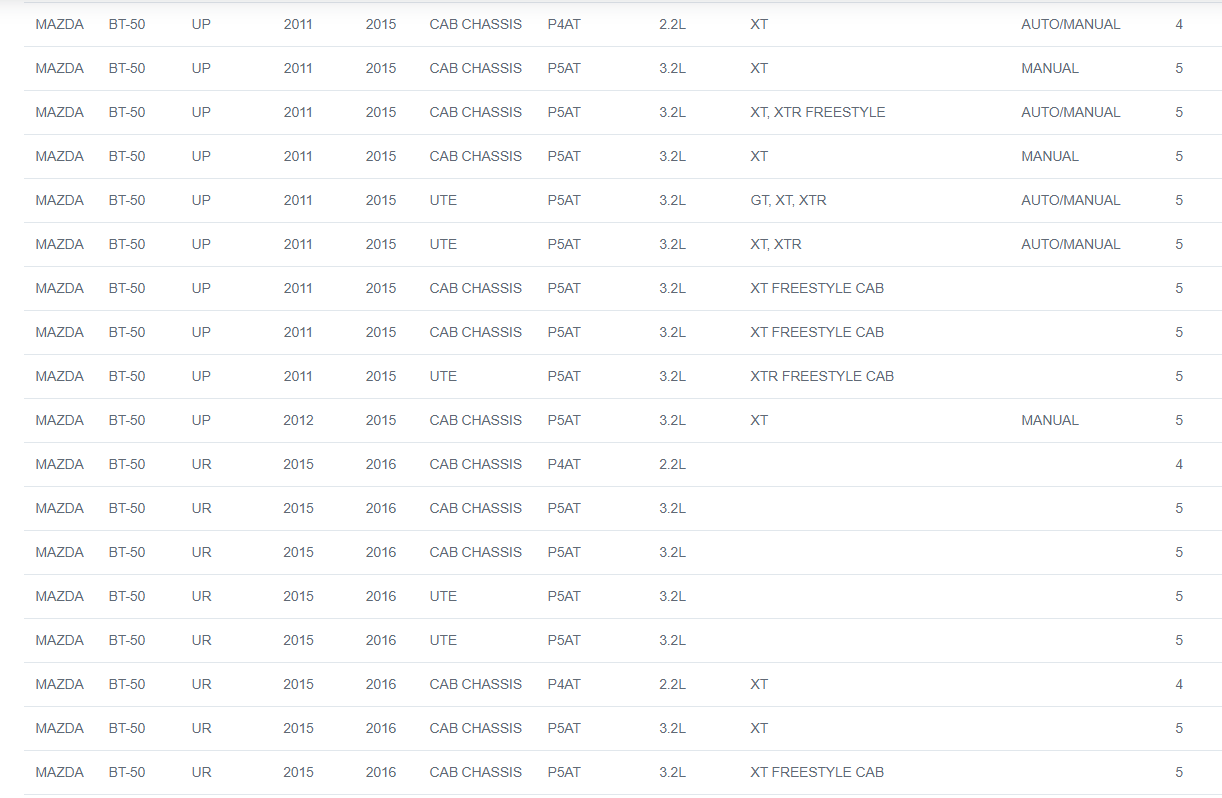Click "2.2L" in the UR row with trim XT
1222x798 pixels.
672,684
